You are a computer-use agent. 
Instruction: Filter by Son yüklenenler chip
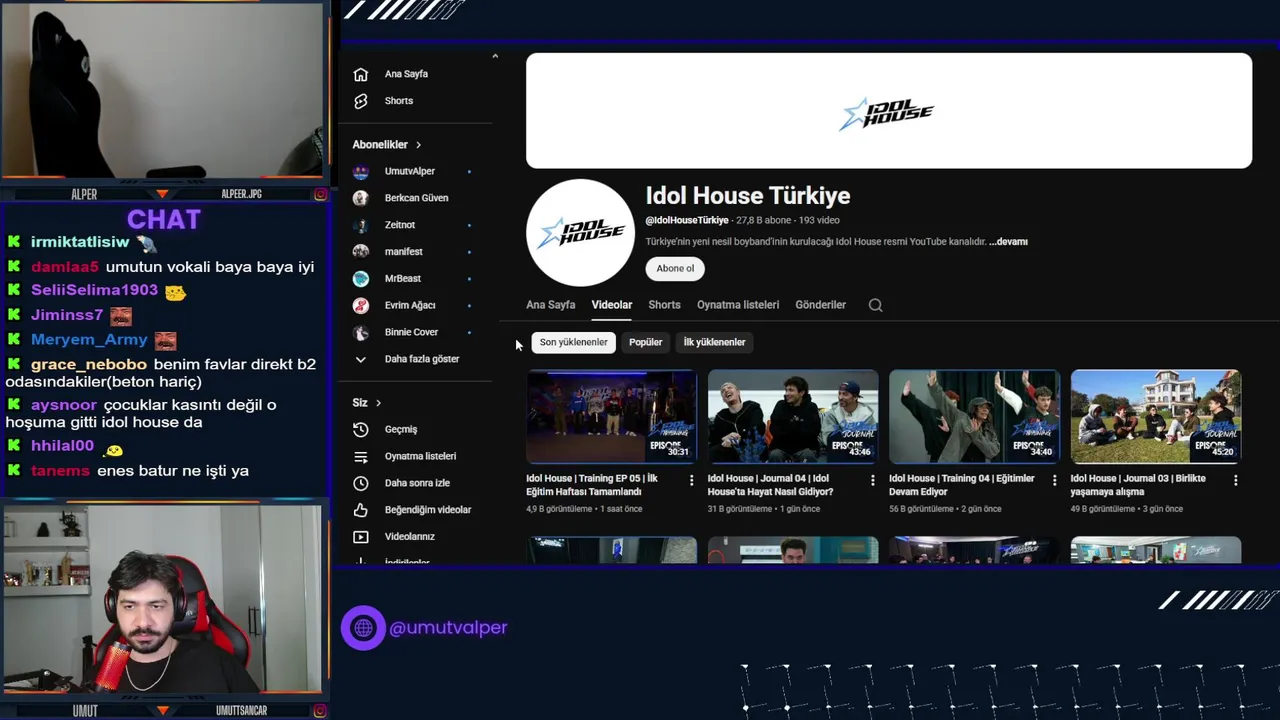point(573,342)
